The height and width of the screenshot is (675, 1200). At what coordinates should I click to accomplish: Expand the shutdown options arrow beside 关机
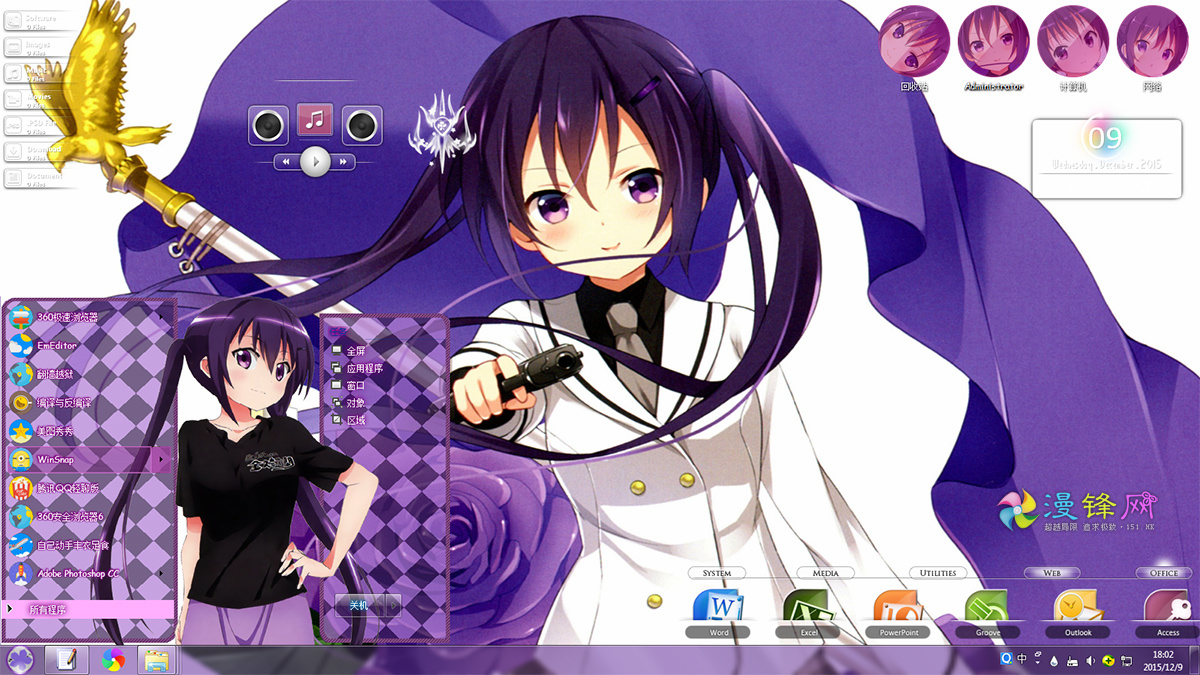tap(393, 605)
